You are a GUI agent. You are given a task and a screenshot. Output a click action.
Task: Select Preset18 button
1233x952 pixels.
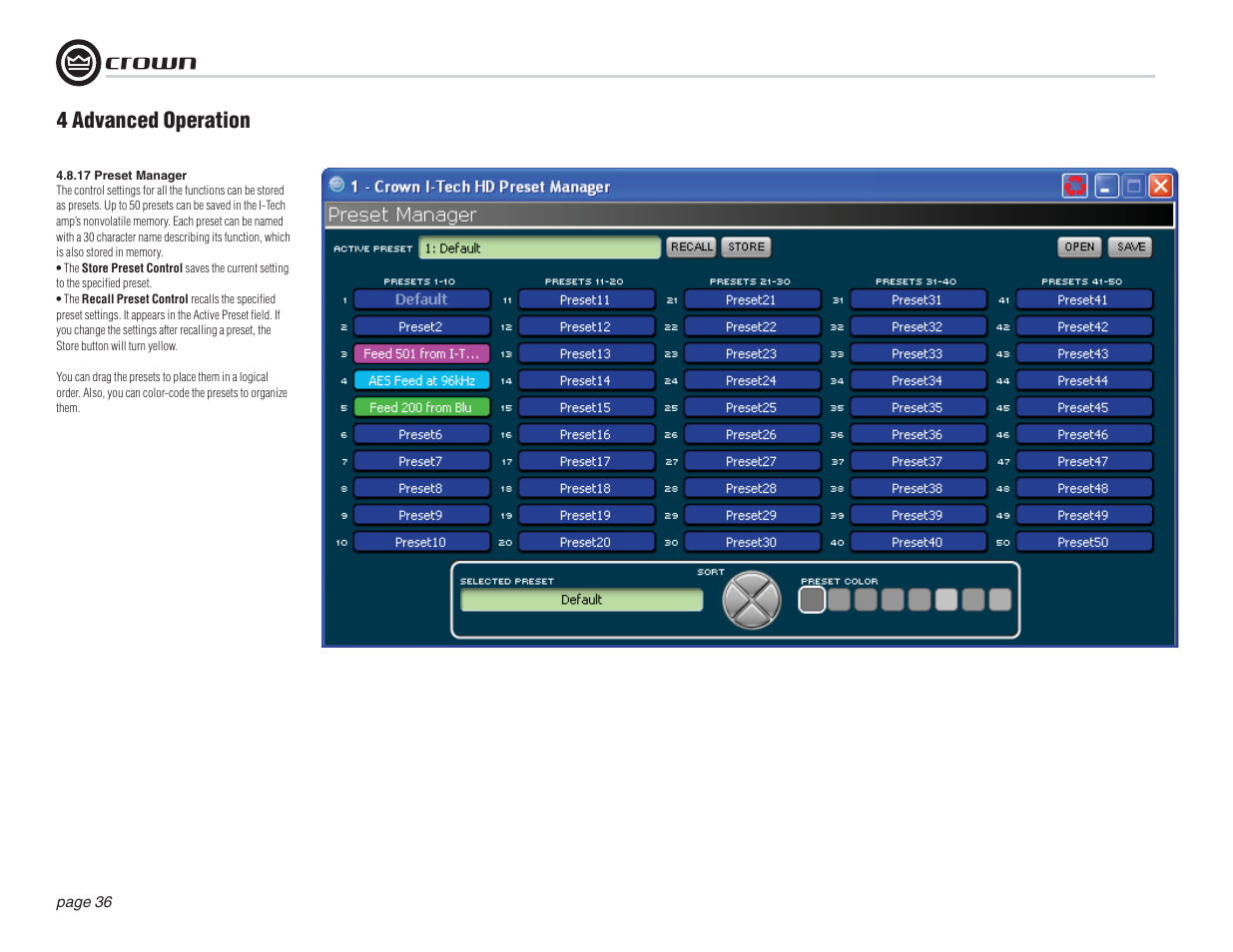(586, 488)
